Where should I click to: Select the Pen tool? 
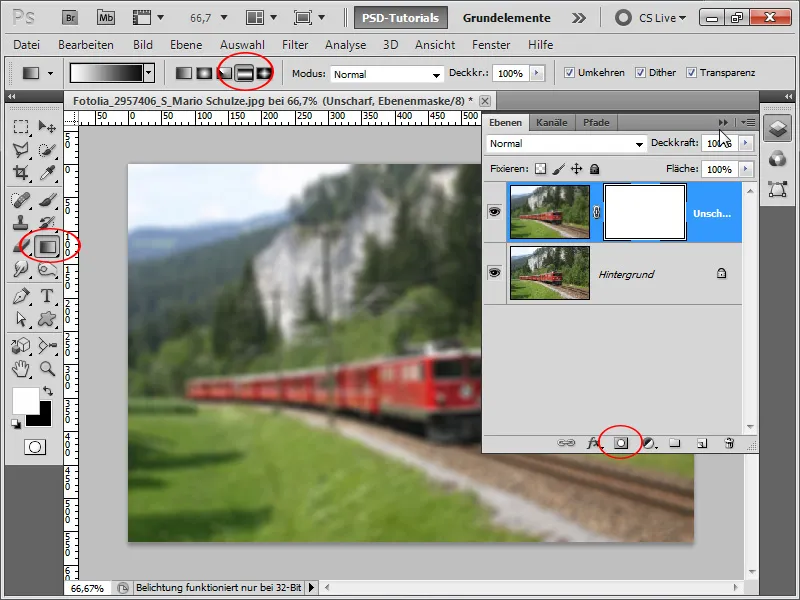coord(21,296)
